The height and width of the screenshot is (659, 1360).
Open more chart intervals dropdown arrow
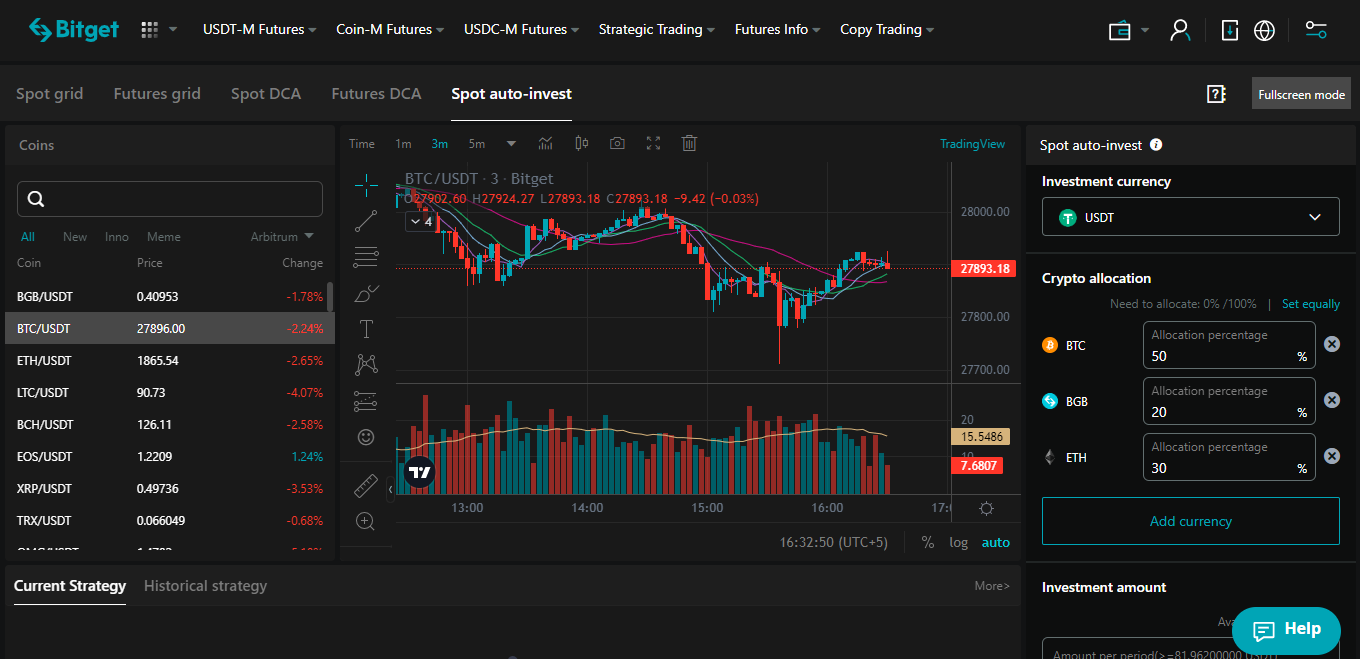pos(511,143)
